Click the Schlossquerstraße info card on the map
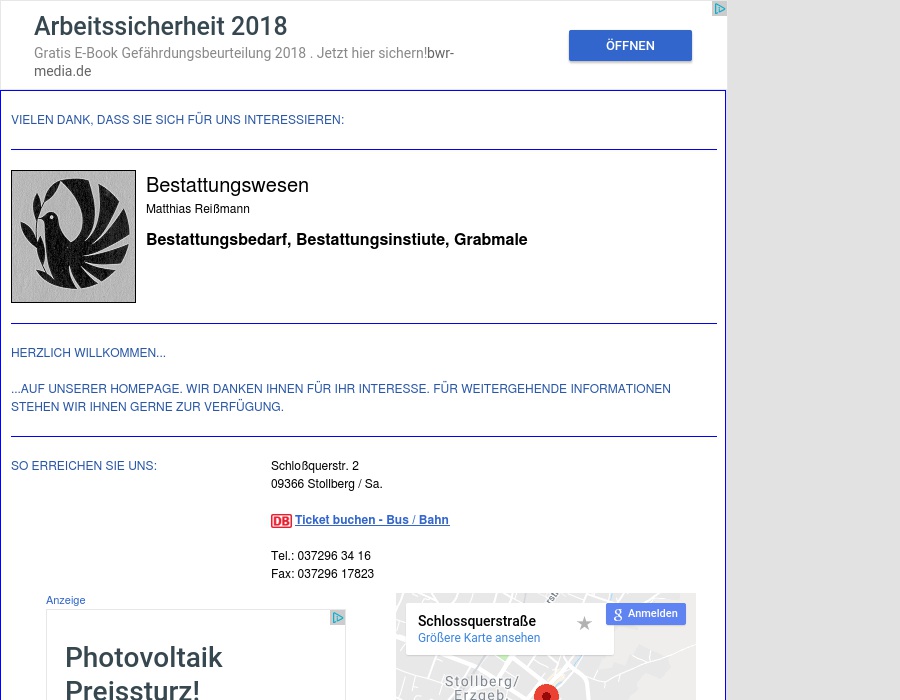This screenshot has width=900, height=700. [477, 621]
